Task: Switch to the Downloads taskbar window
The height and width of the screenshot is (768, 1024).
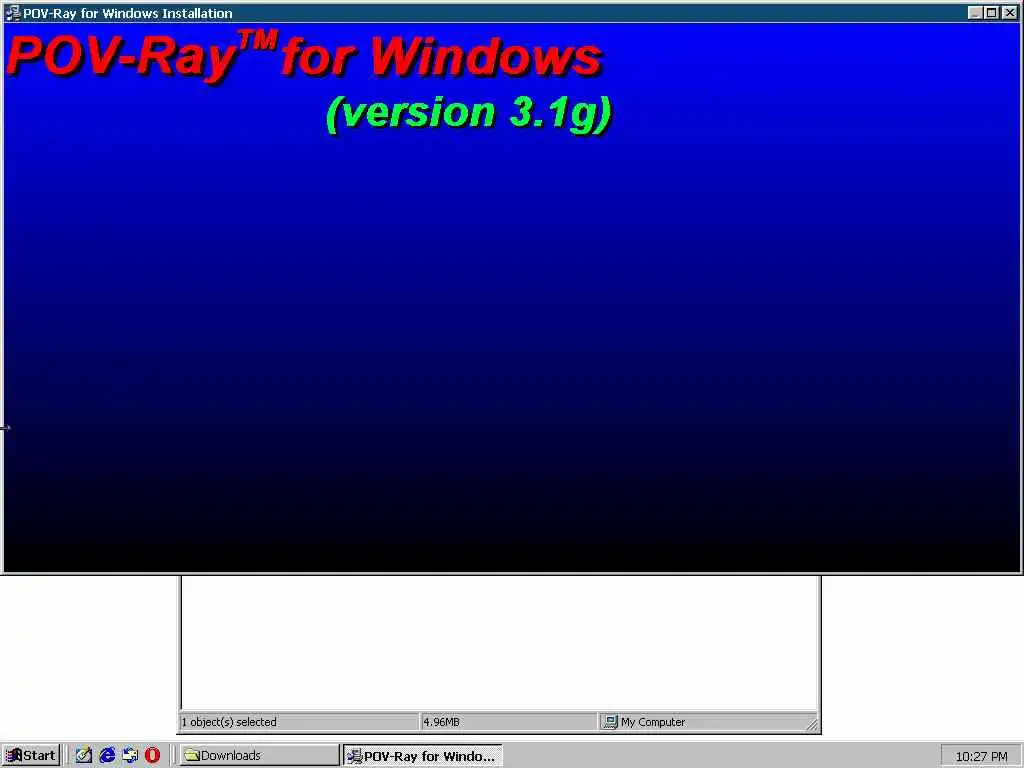Action: coord(259,756)
